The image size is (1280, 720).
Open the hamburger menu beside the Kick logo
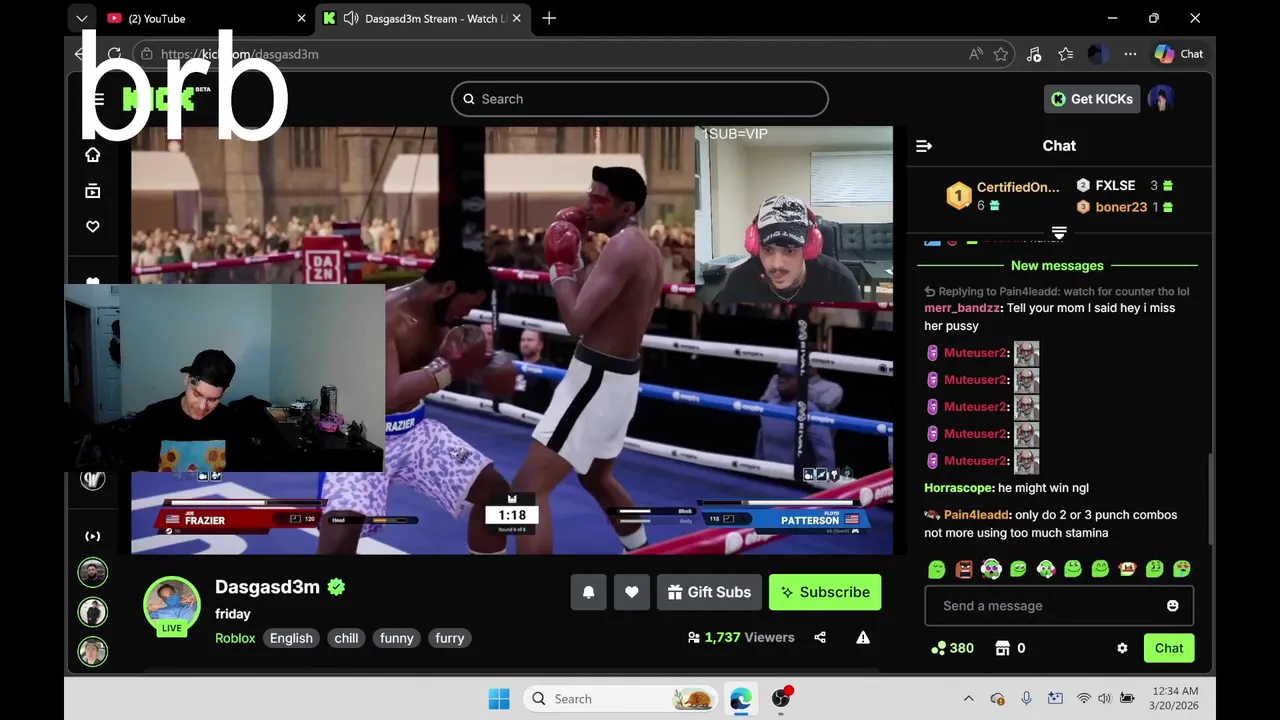click(x=98, y=99)
